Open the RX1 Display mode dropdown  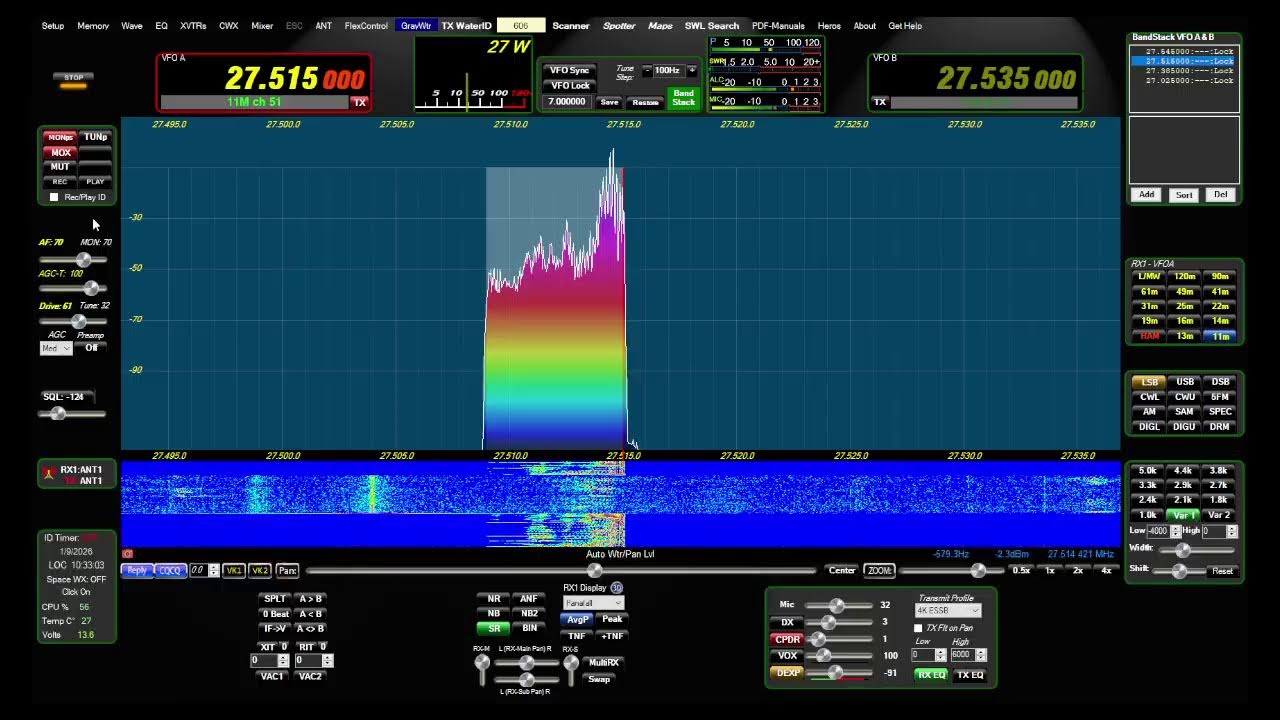click(594, 603)
